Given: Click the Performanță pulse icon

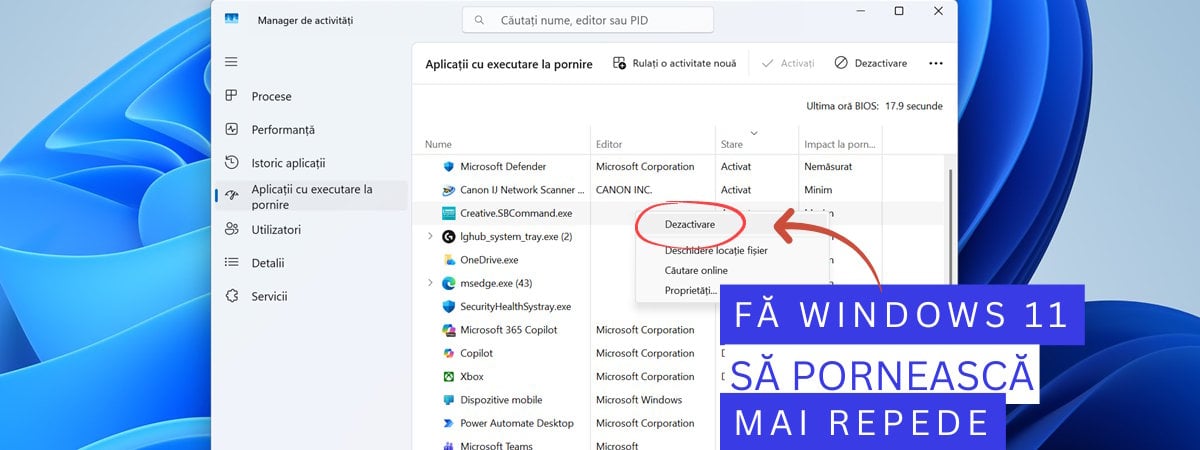Looking at the screenshot, I should (x=232, y=129).
